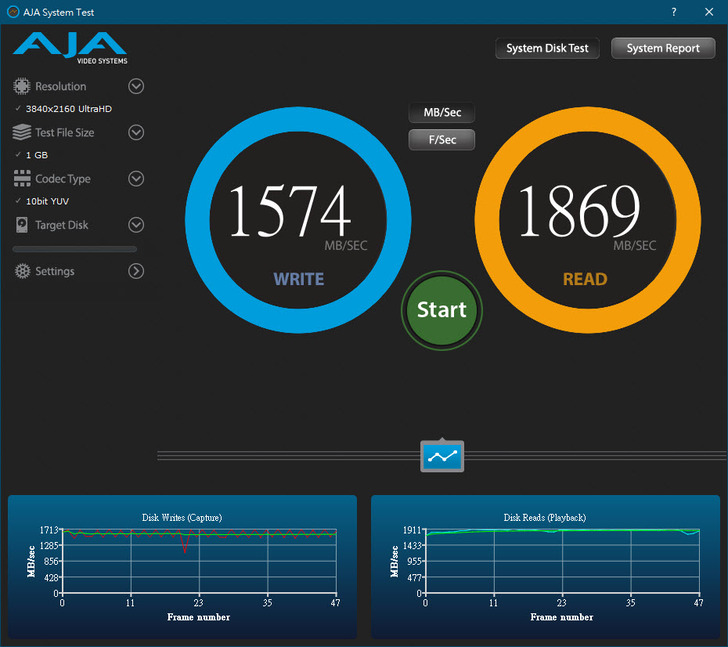Toggle the graph view chart icon
The image size is (728, 647).
tap(441, 456)
